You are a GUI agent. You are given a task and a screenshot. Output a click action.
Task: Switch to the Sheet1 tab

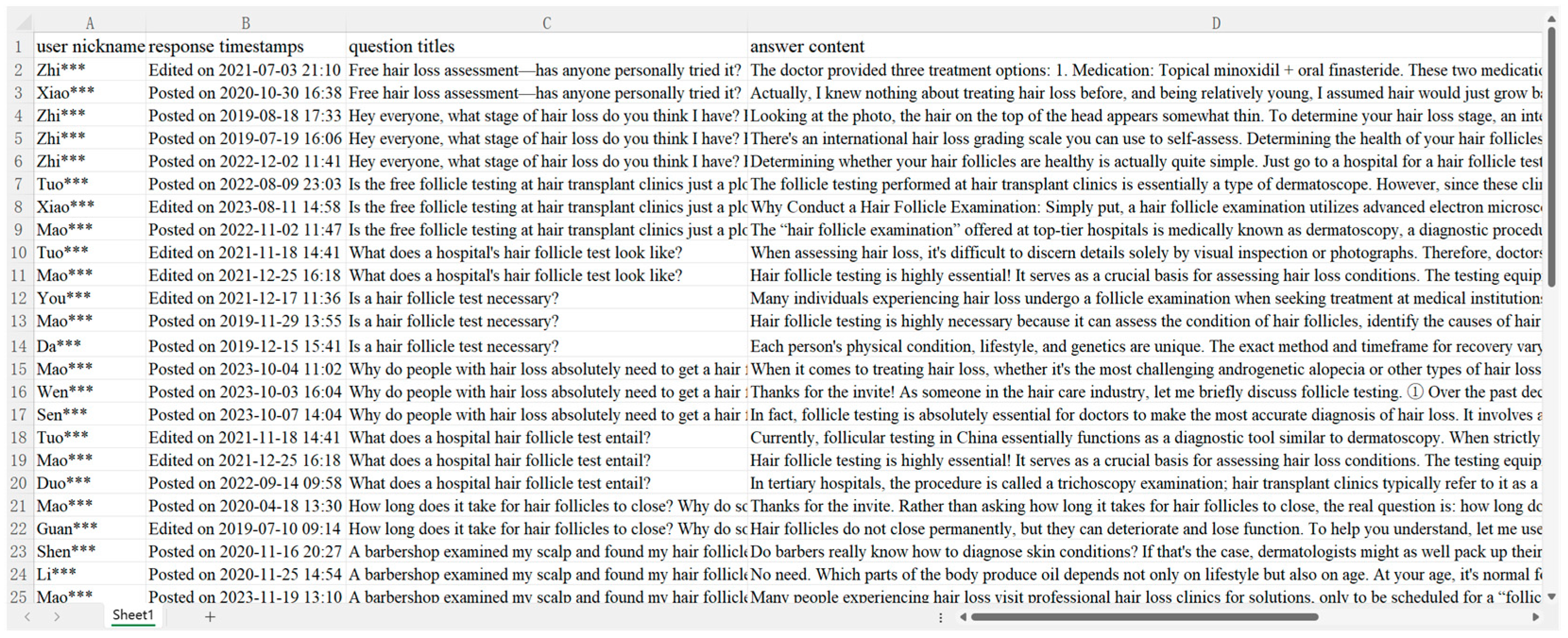133,615
